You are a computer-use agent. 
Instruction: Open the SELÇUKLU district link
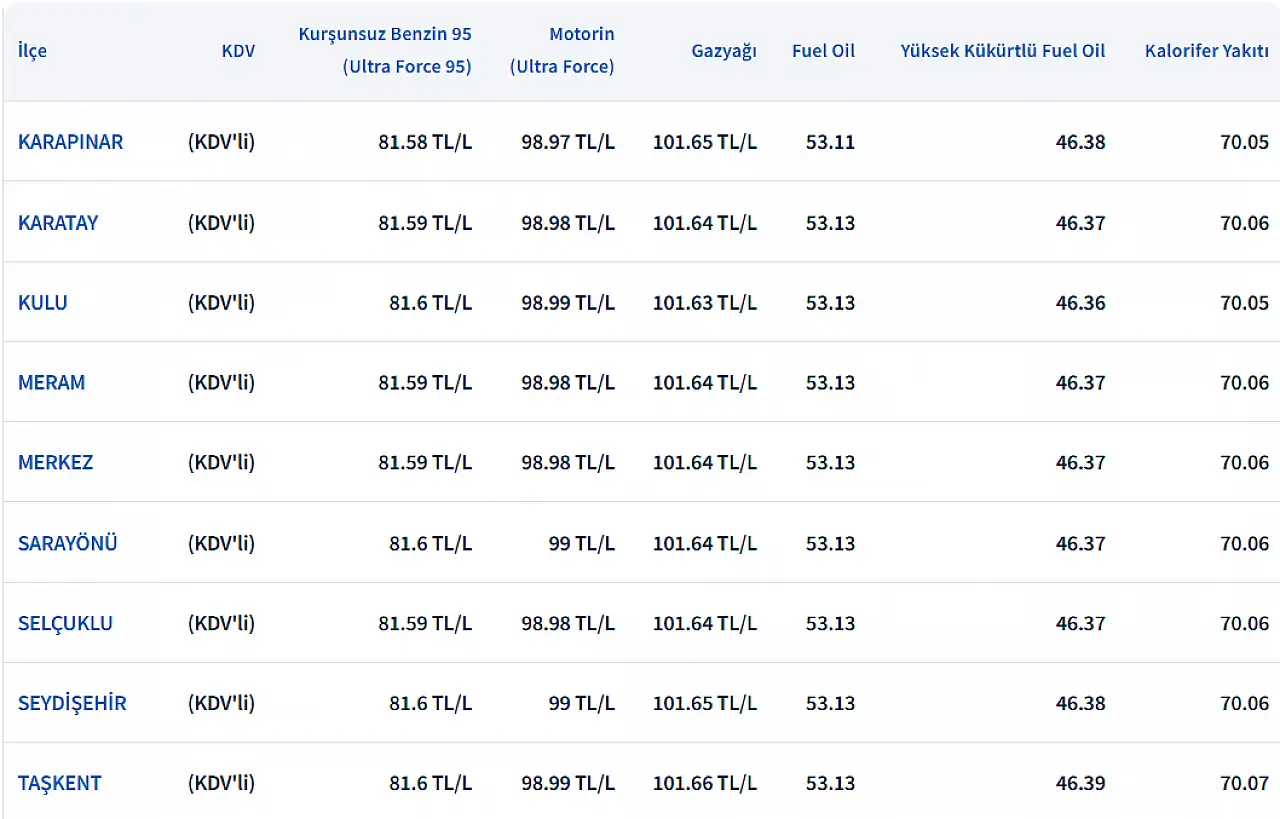coord(65,624)
